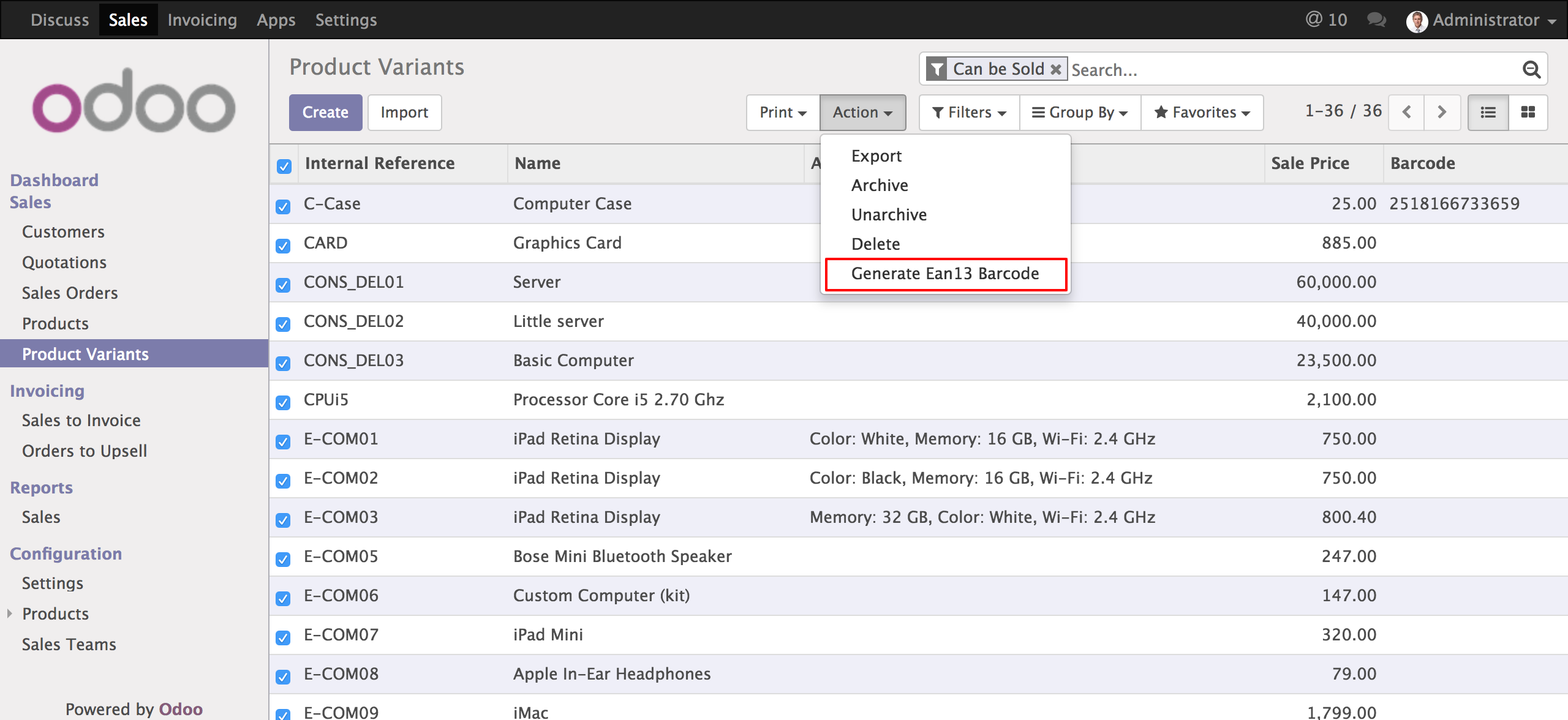Select Export from the Action menu
The width and height of the screenshot is (1568, 720).
[876, 156]
